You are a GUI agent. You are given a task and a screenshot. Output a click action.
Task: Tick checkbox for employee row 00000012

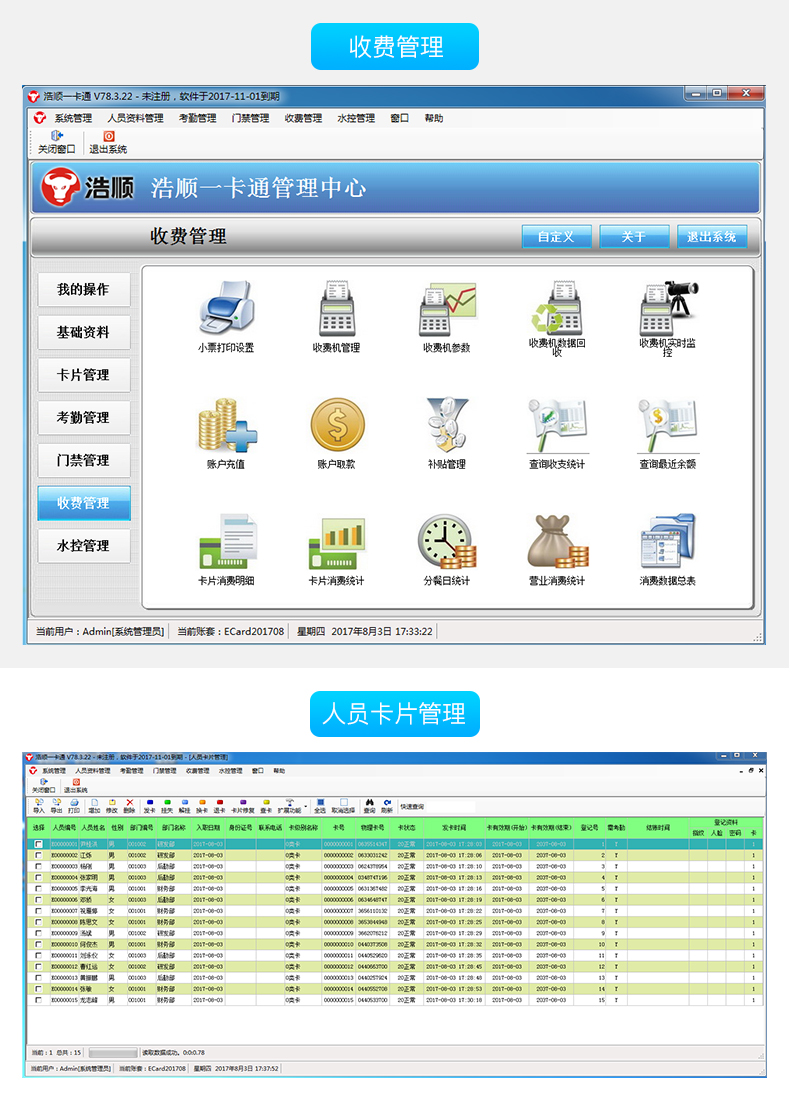(x=39, y=967)
